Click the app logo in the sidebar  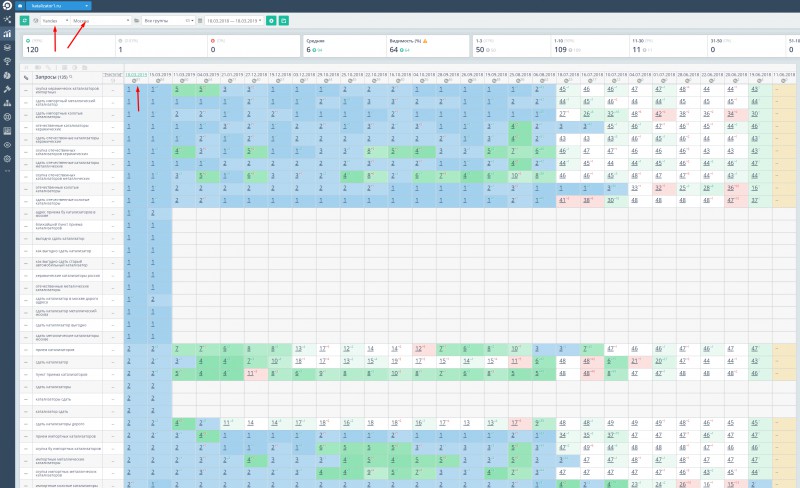(x=7, y=6)
